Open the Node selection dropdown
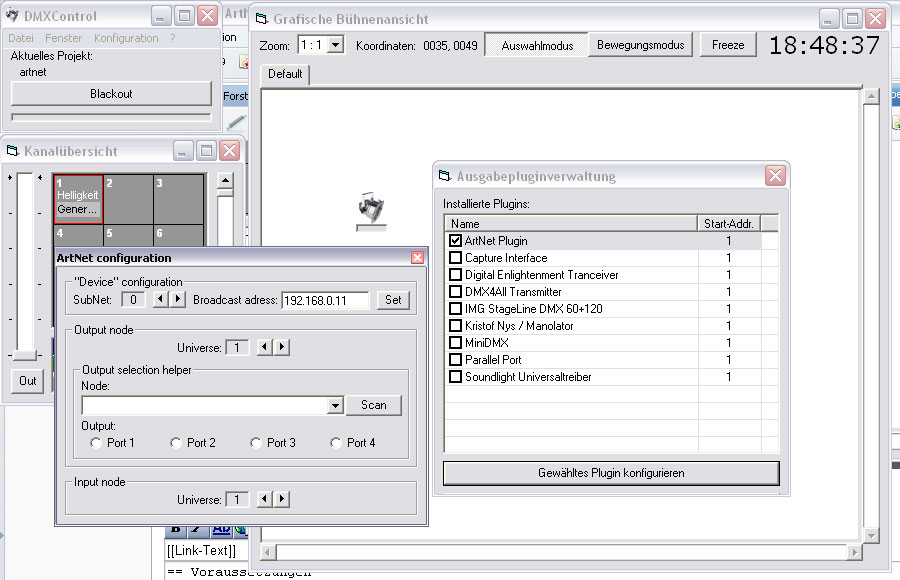Viewport: 900px width, 580px height. point(334,405)
